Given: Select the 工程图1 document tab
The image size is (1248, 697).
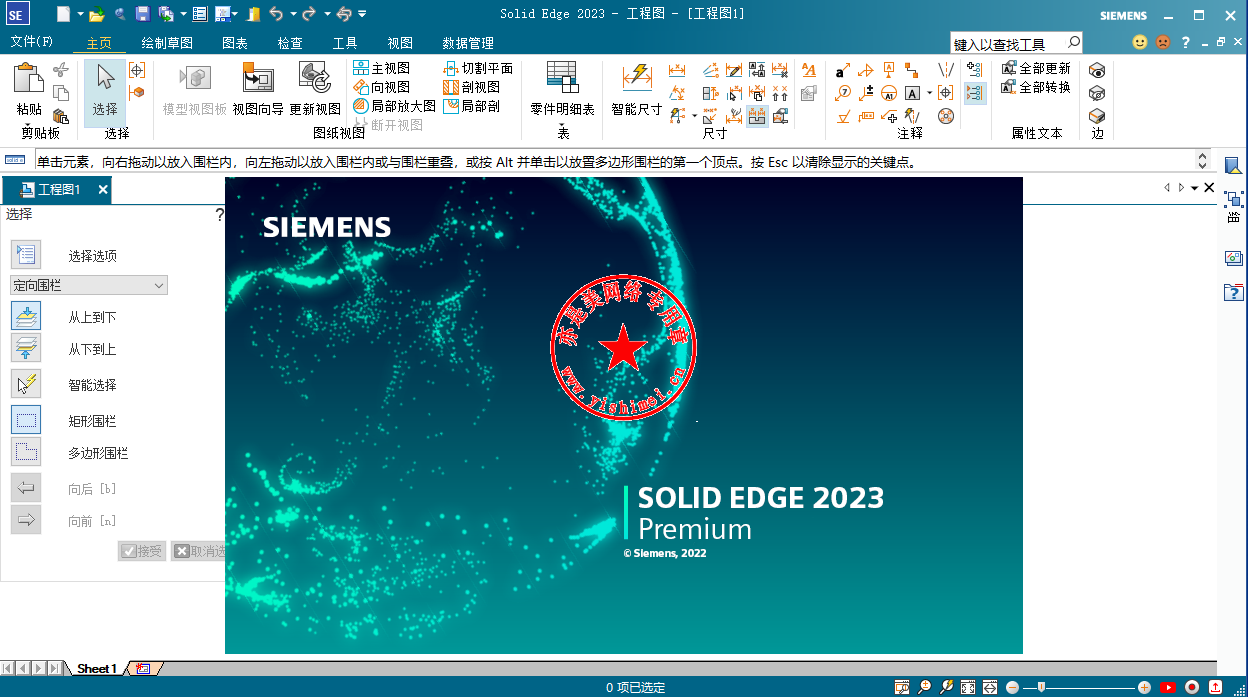Looking at the screenshot, I should [x=57, y=189].
